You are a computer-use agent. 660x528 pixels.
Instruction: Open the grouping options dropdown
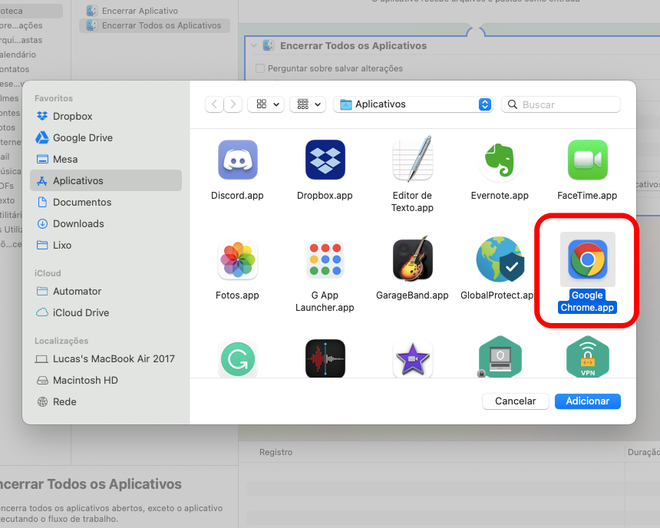(308, 104)
